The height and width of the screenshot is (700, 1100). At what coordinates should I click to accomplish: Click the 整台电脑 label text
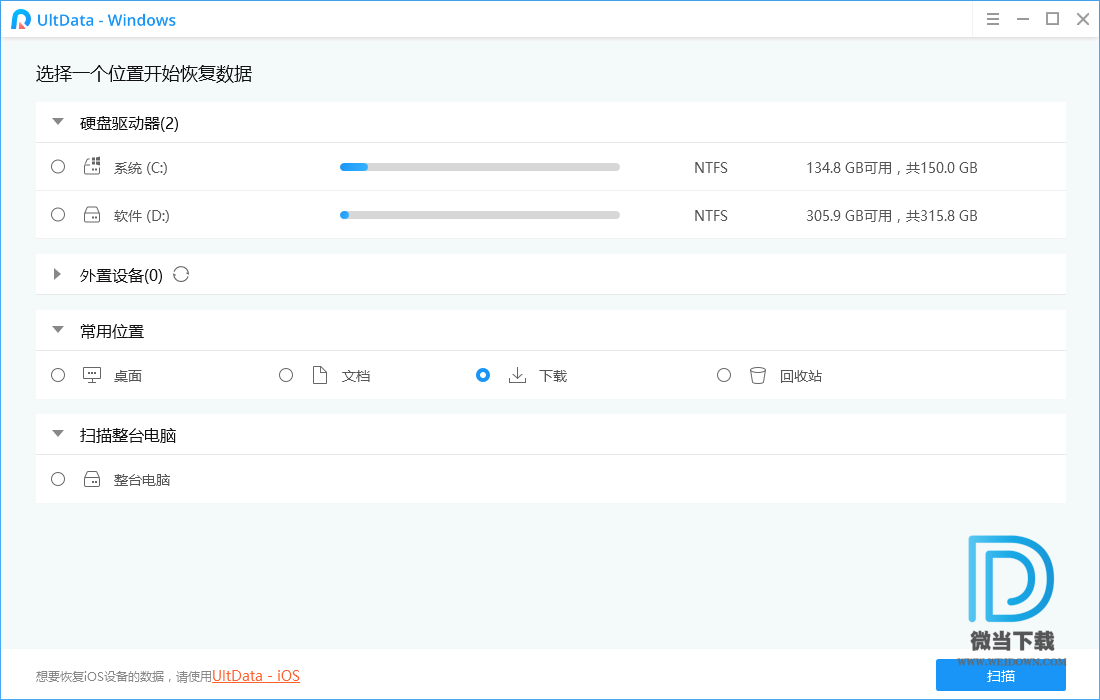pos(142,480)
